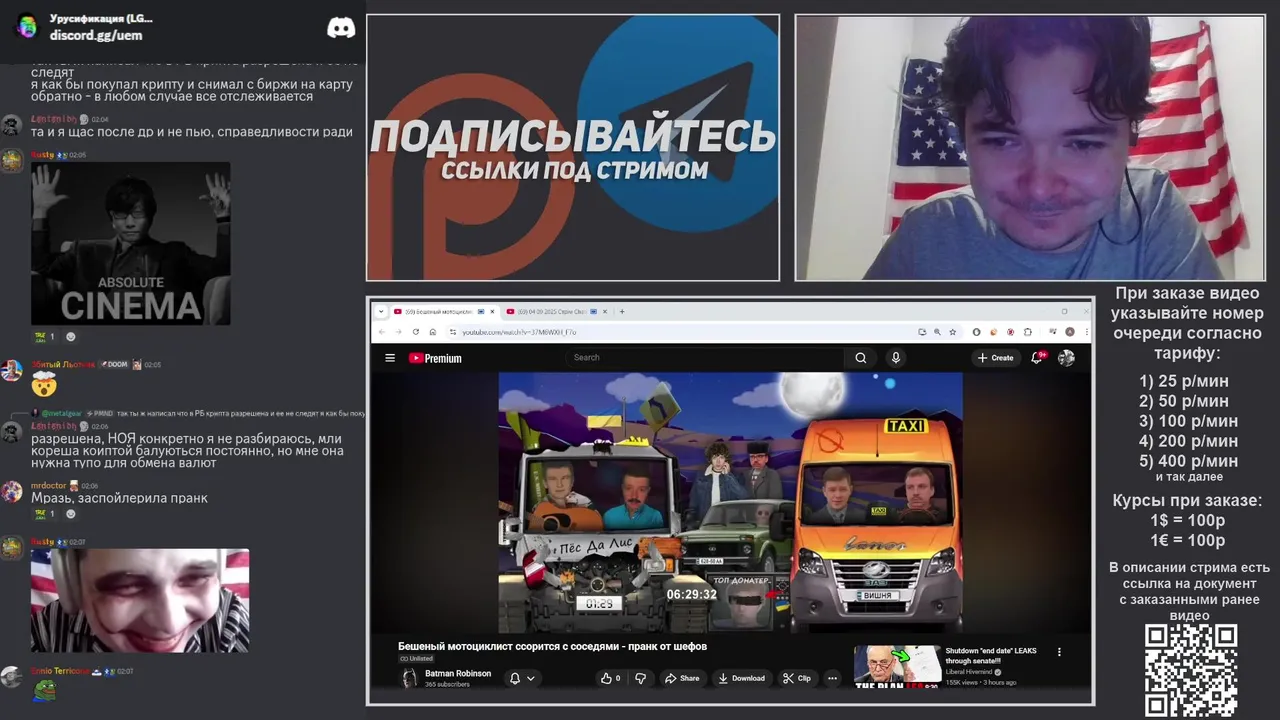Screen dimensions: 1280x720
Task: Click video title 'Бешеный мотоциклист ссорится с соседями'
Action: 552,646
